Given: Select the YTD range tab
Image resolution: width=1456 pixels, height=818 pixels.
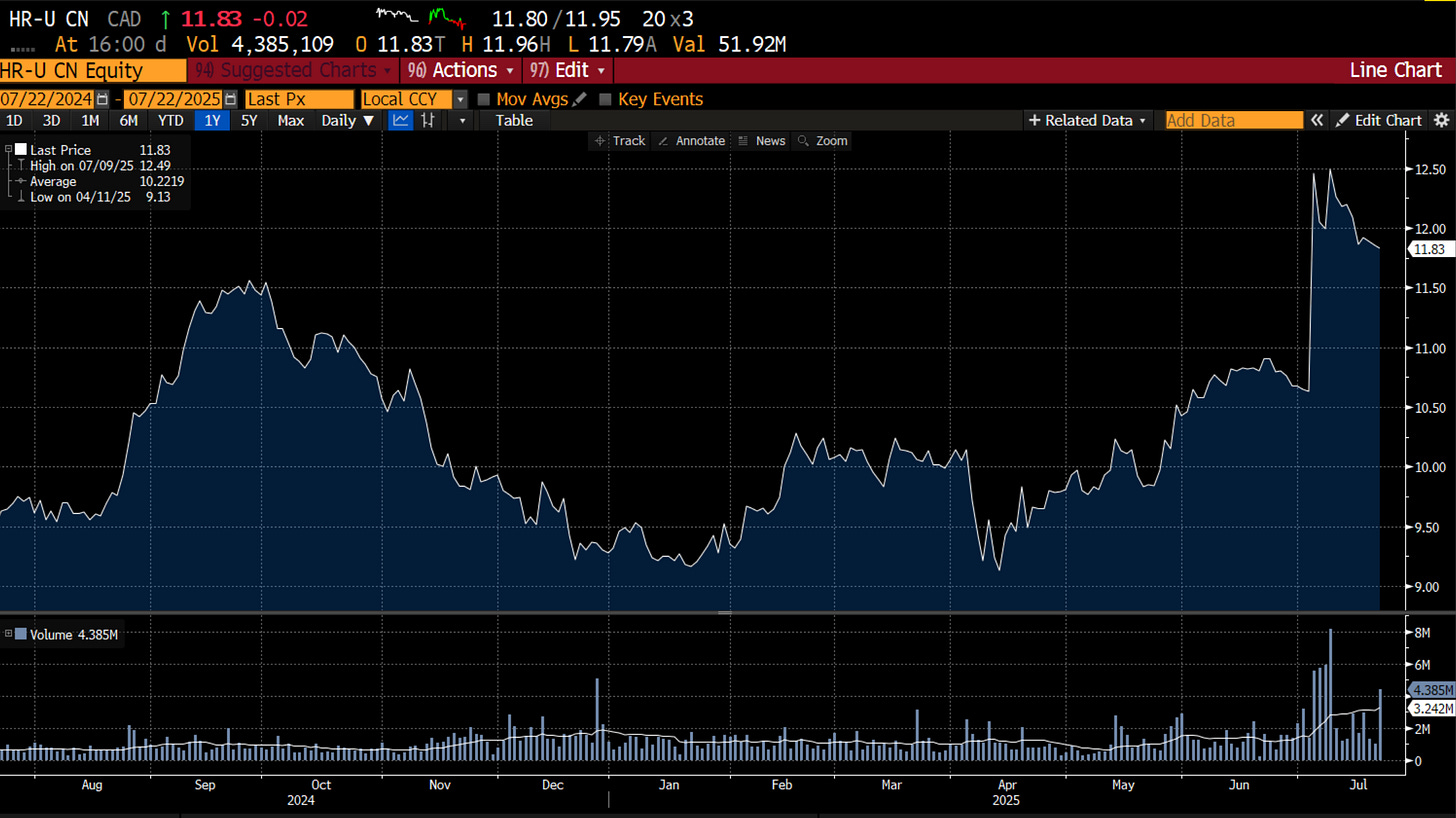Looking at the screenshot, I should point(171,120).
